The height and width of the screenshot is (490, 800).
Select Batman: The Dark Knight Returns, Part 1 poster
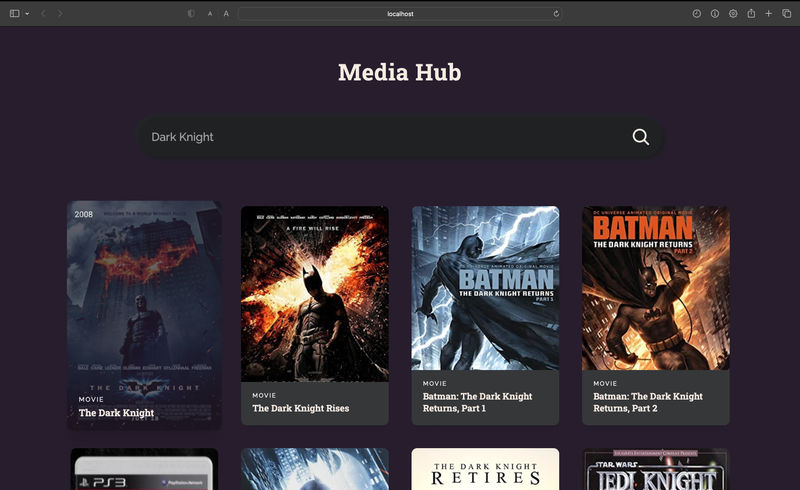485,288
